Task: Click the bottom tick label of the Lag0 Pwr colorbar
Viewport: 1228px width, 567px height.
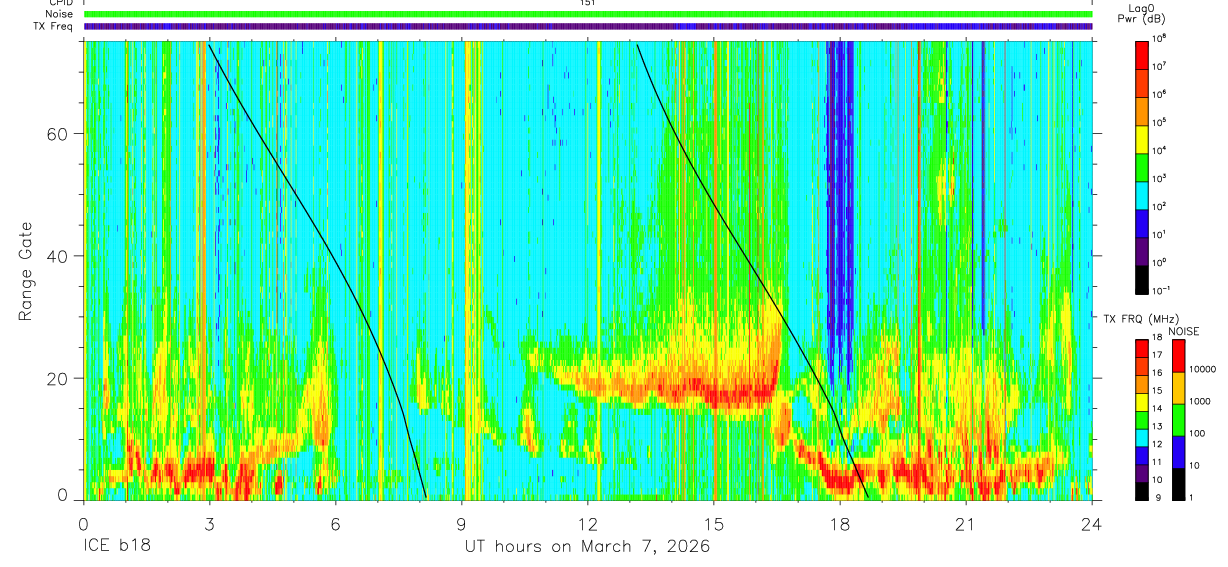Action: click(1162, 290)
